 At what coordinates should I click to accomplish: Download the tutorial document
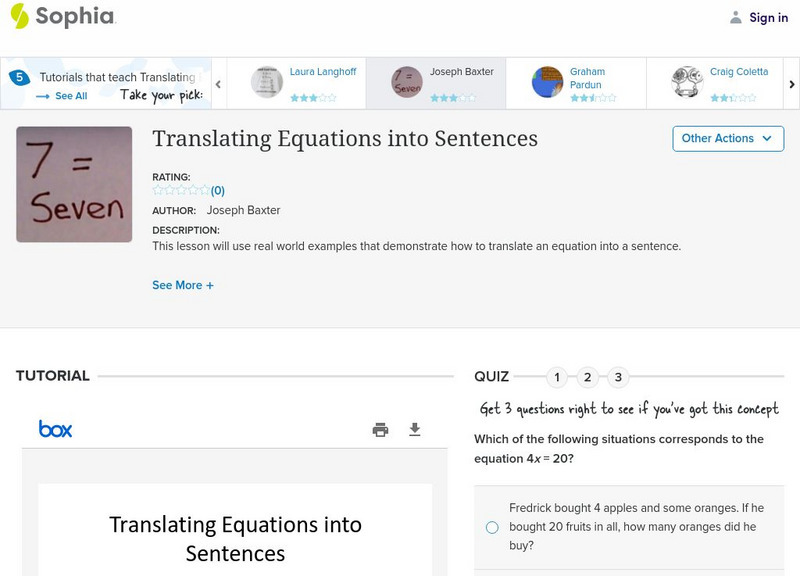pos(415,430)
